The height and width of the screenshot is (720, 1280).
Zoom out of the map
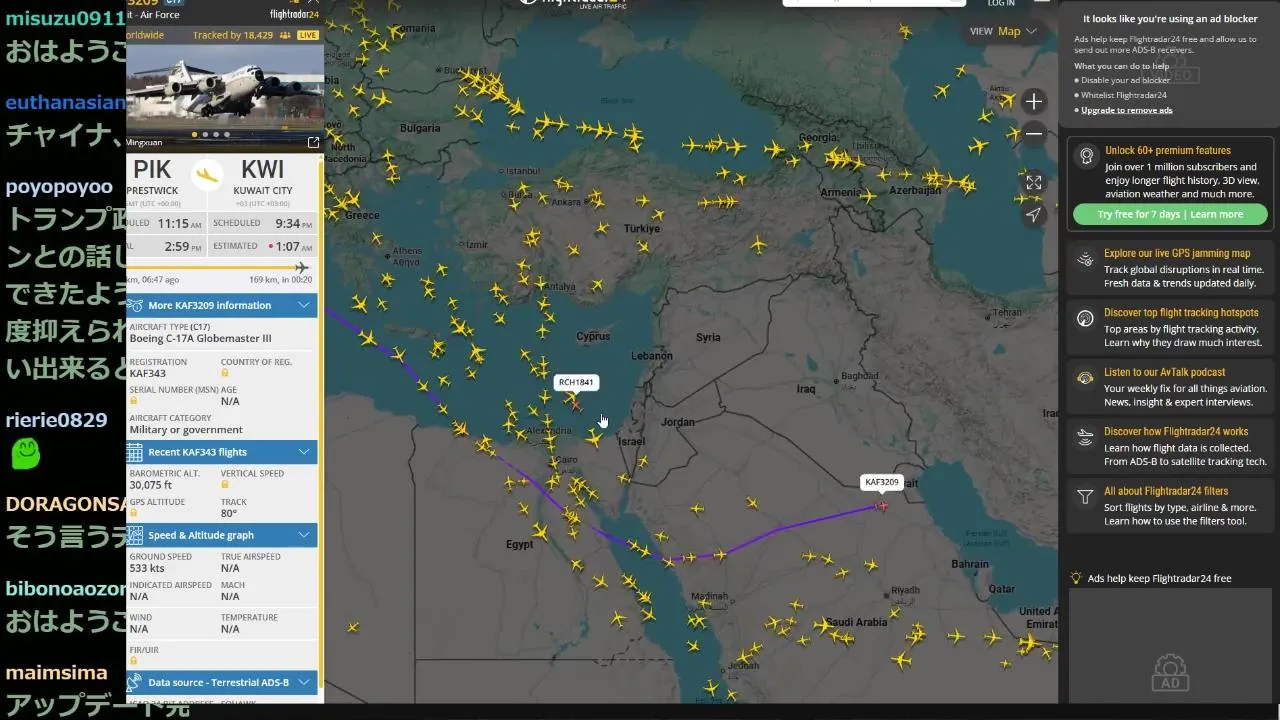click(1034, 133)
